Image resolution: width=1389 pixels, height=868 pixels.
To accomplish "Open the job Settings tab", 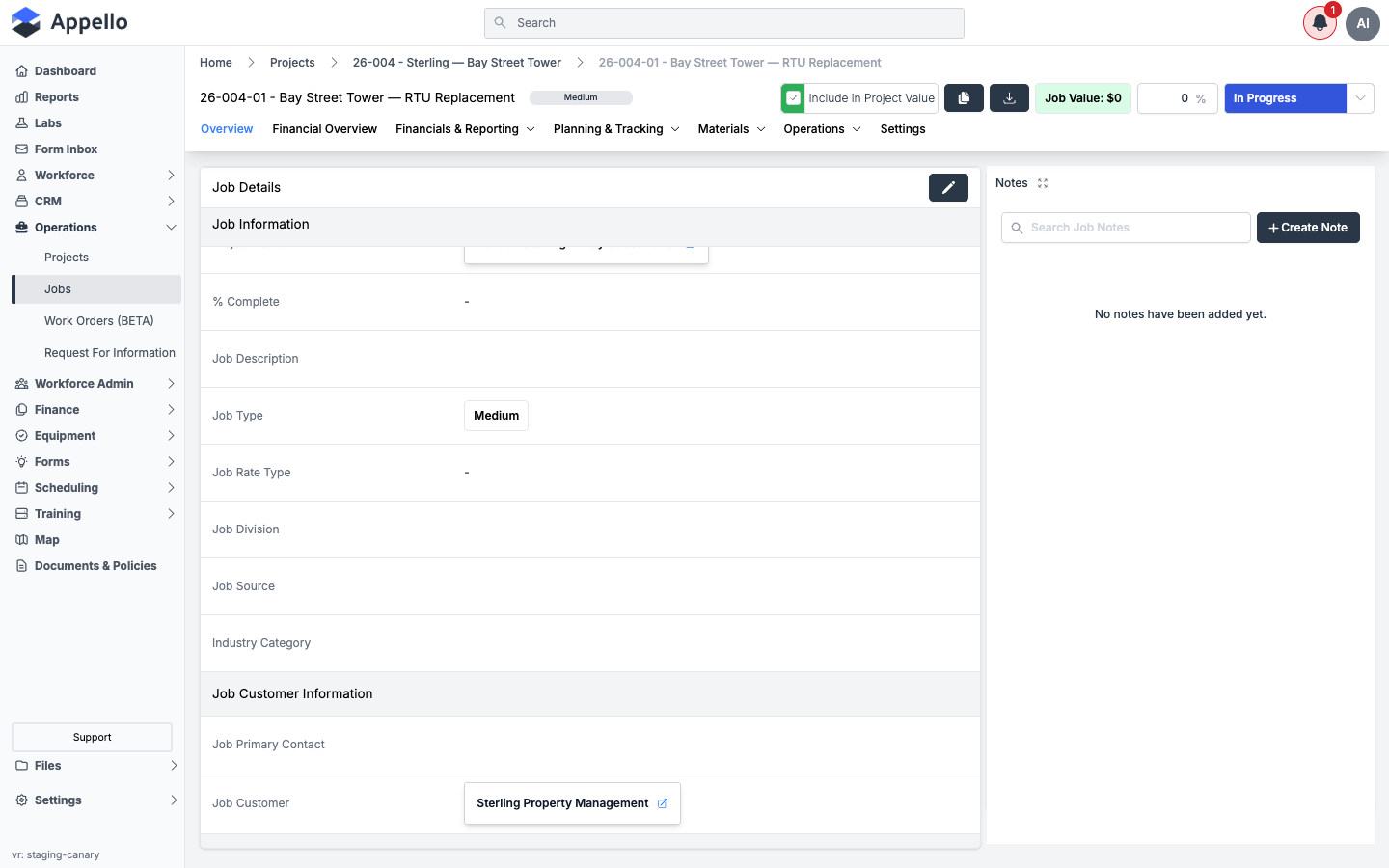I will click(x=903, y=129).
